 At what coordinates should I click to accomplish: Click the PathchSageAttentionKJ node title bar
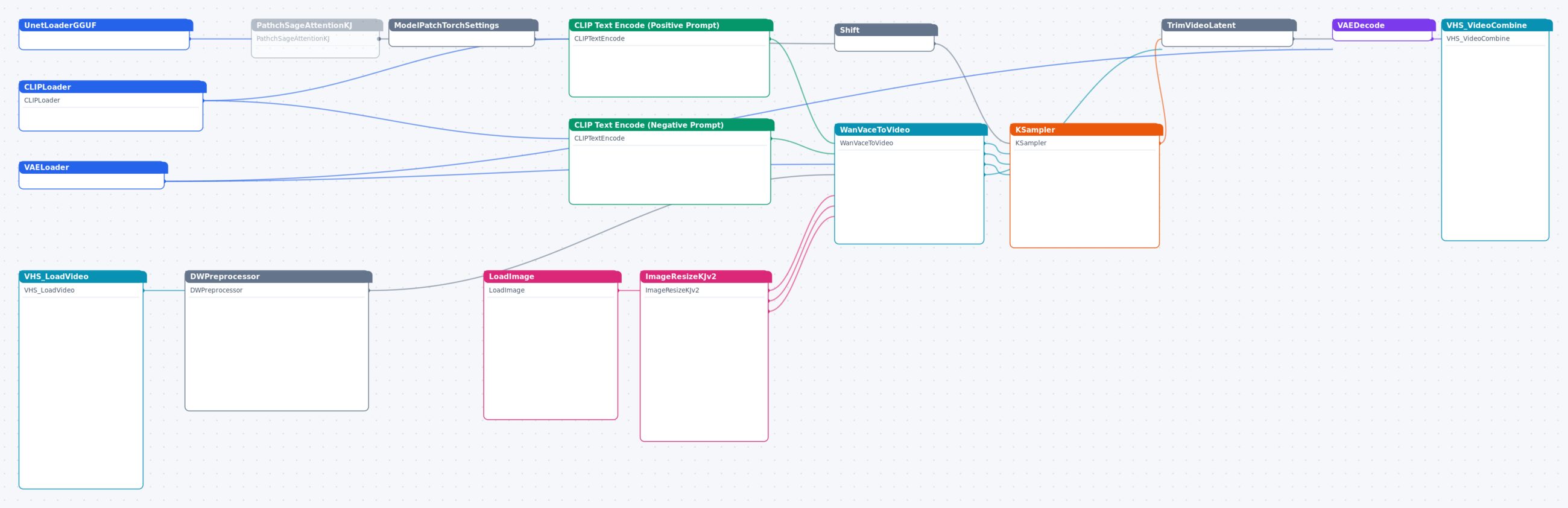[317, 25]
